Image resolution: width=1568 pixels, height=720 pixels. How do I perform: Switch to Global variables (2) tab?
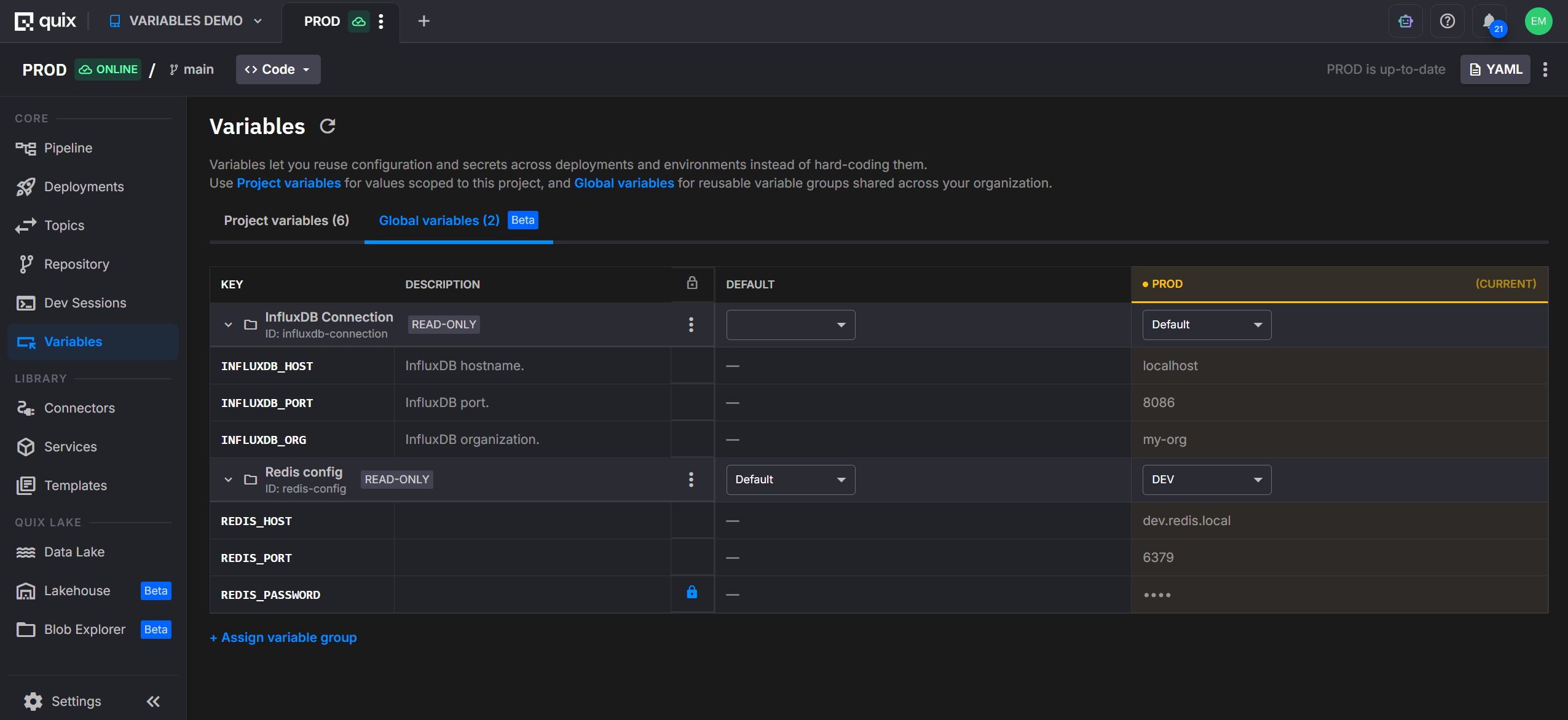(x=459, y=221)
